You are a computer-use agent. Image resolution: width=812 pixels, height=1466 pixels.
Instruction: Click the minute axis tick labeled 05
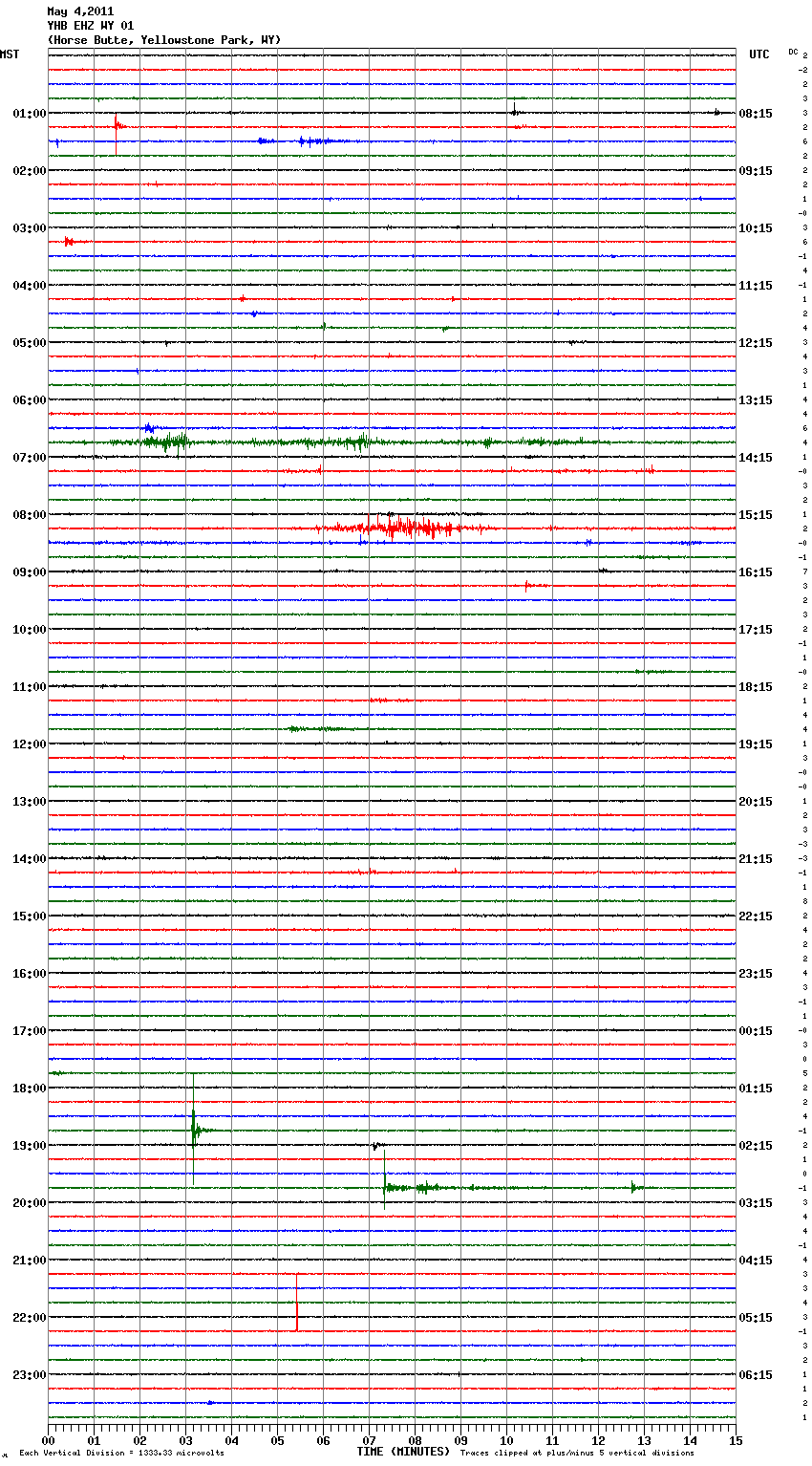(x=277, y=1440)
